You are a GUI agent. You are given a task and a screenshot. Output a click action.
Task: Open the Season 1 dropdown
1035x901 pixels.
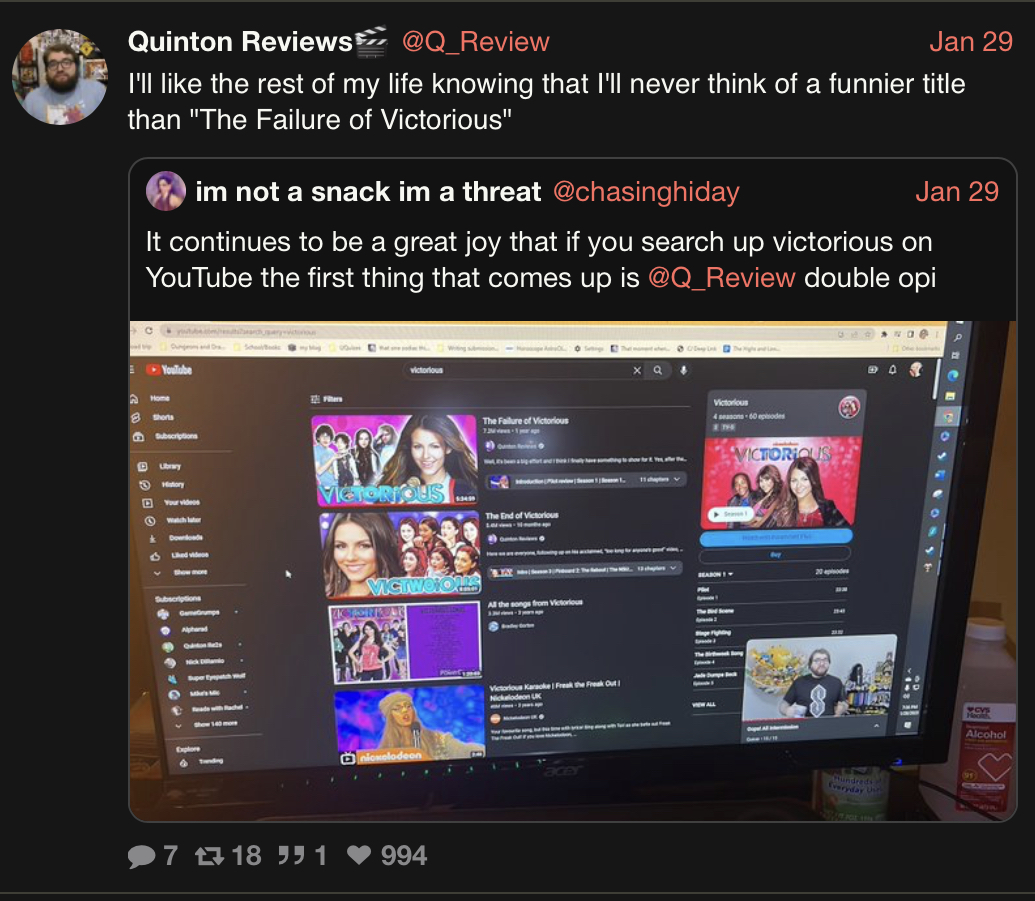[715, 574]
